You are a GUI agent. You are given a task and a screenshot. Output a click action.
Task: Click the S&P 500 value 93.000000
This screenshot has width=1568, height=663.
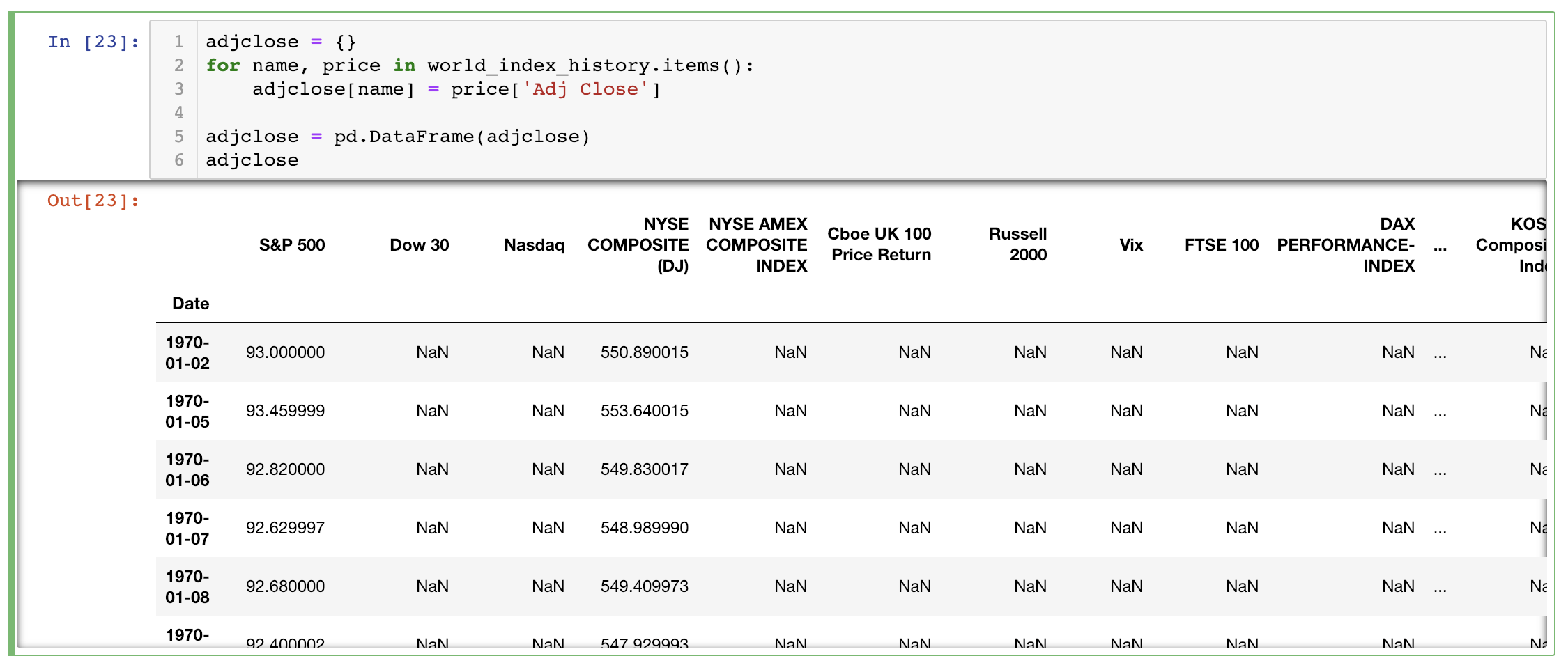coord(286,352)
